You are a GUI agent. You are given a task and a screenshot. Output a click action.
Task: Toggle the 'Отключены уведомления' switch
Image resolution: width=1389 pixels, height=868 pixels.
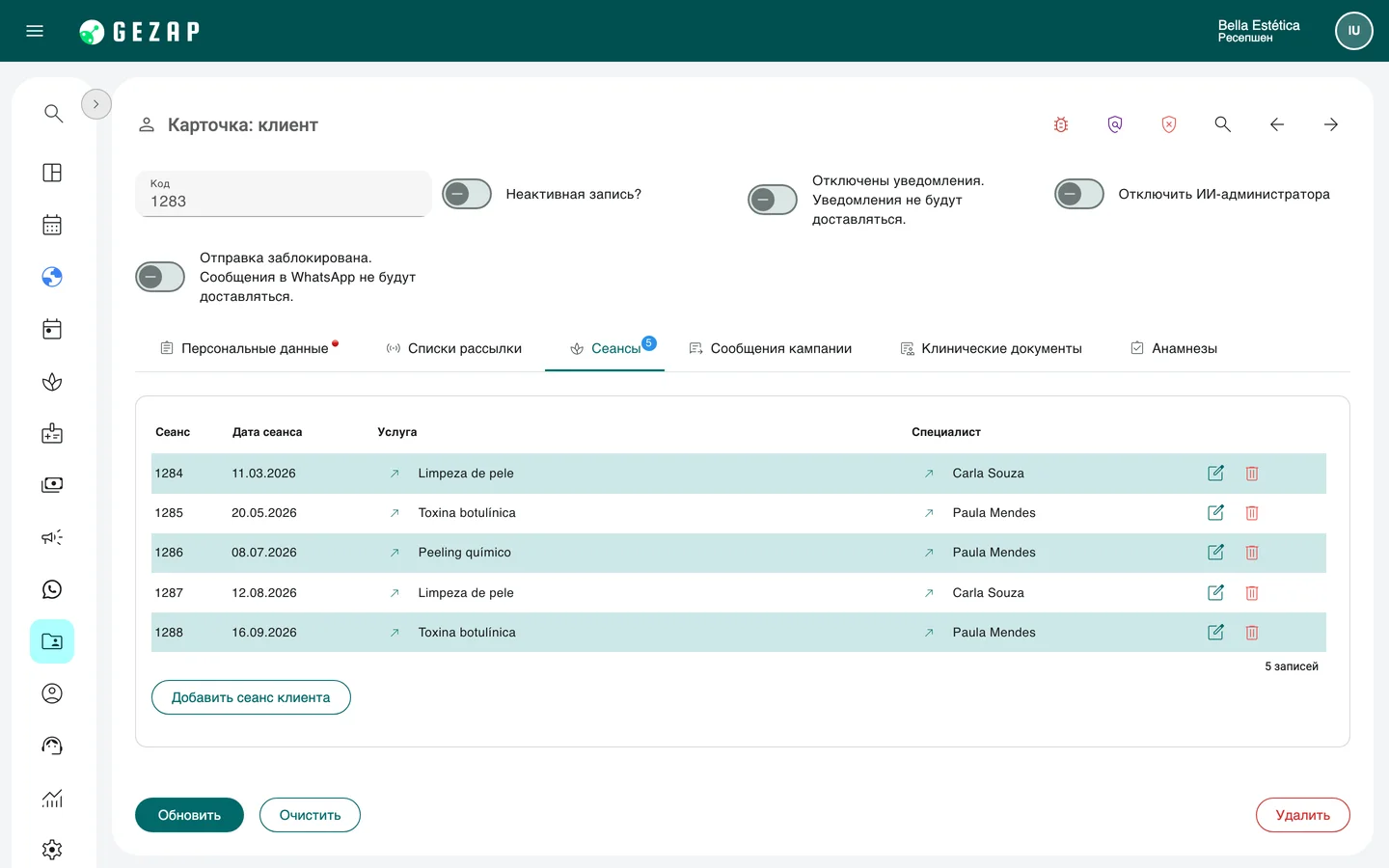pos(773,200)
